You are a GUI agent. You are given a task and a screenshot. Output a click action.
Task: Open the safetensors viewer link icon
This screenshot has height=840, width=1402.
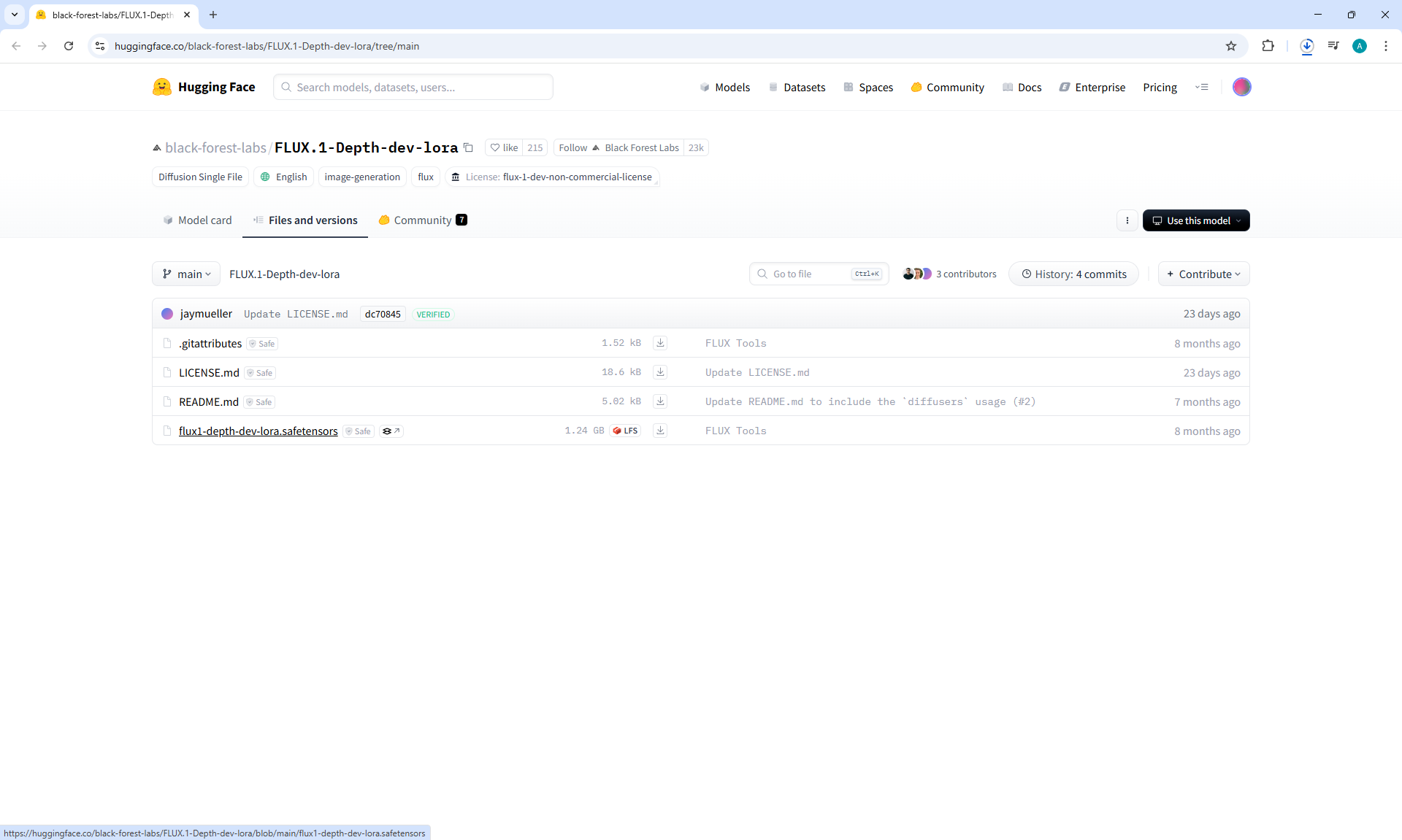391,431
